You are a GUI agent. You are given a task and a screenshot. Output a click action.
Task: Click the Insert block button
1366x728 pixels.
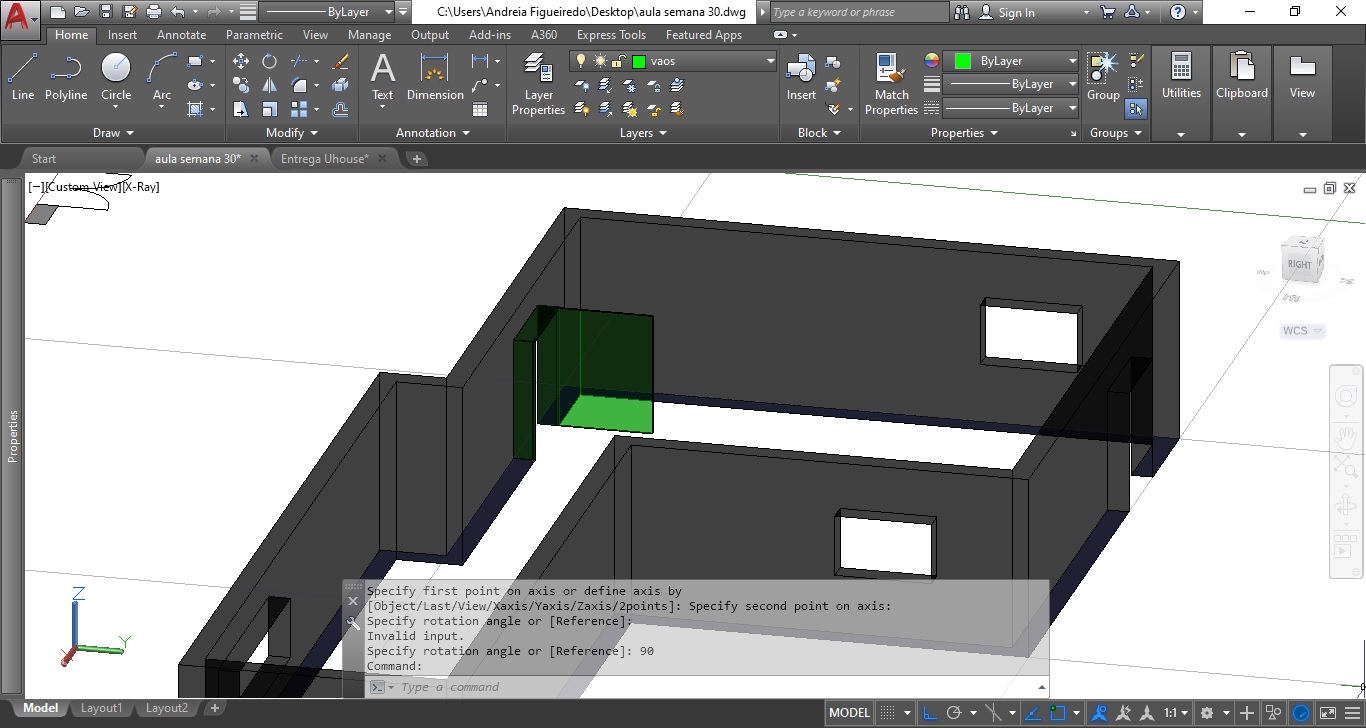[801, 78]
